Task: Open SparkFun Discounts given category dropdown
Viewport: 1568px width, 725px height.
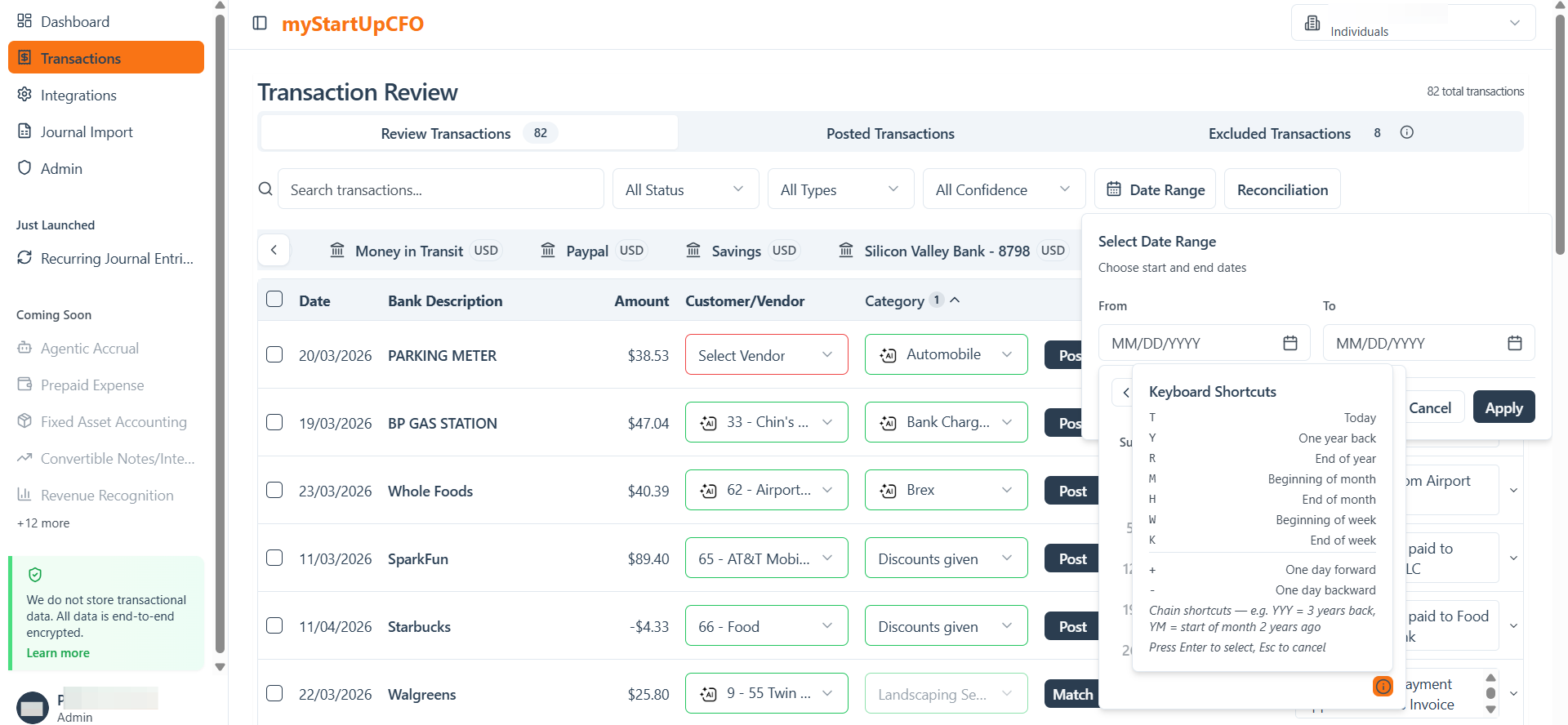Action: (946, 558)
